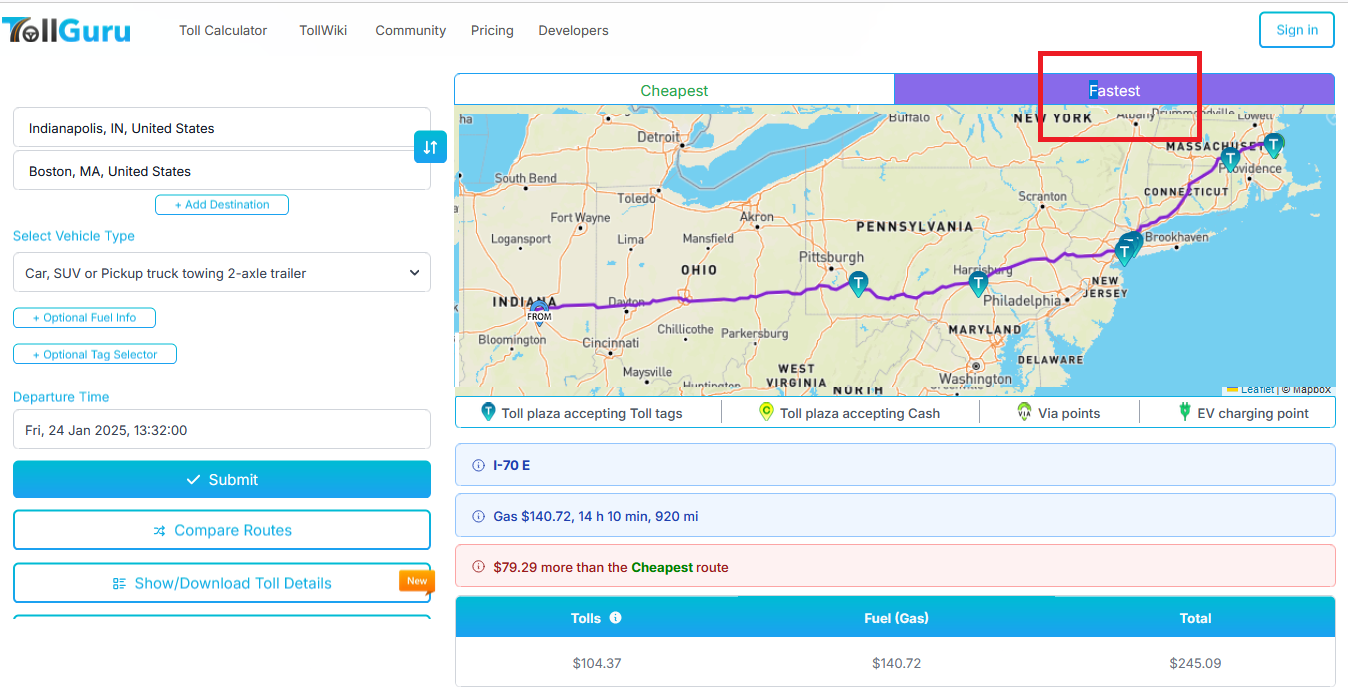This screenshot has width=1348, height=690.
Task: Click the Add Destination button
Action: 222,205
